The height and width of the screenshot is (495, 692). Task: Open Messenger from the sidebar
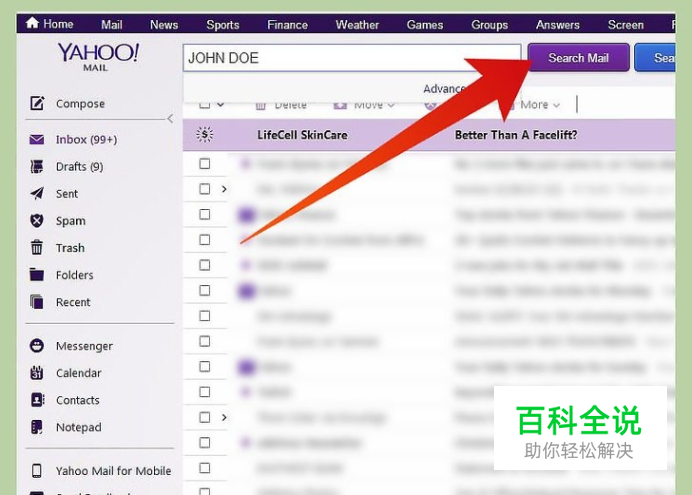coord(84,346)
